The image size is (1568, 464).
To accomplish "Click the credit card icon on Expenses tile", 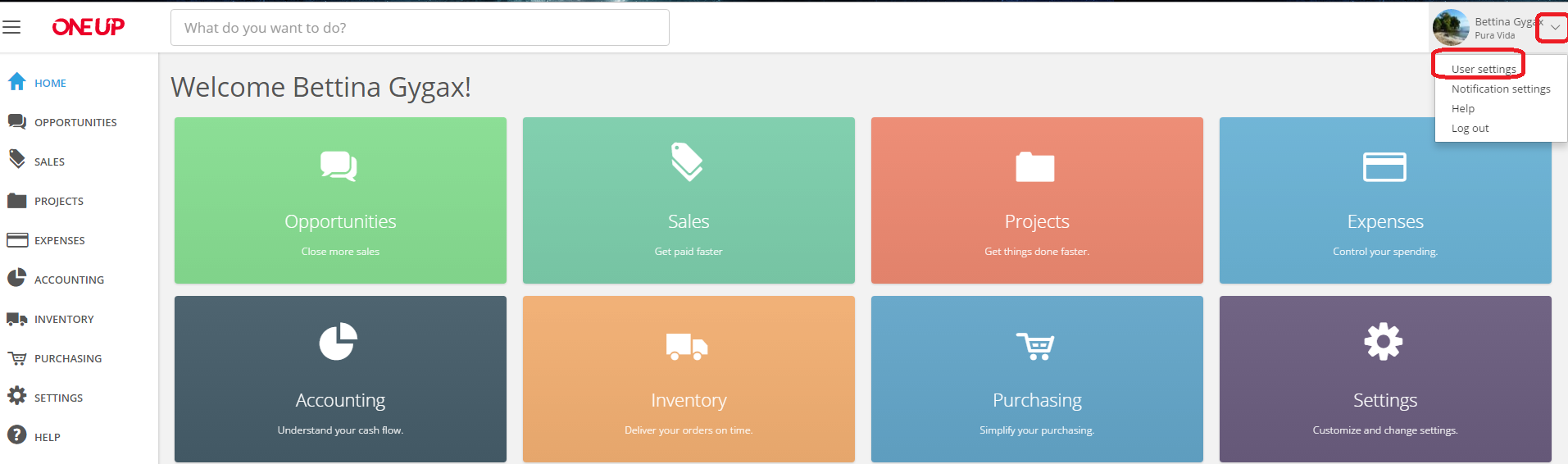I will click(1384, 167).
